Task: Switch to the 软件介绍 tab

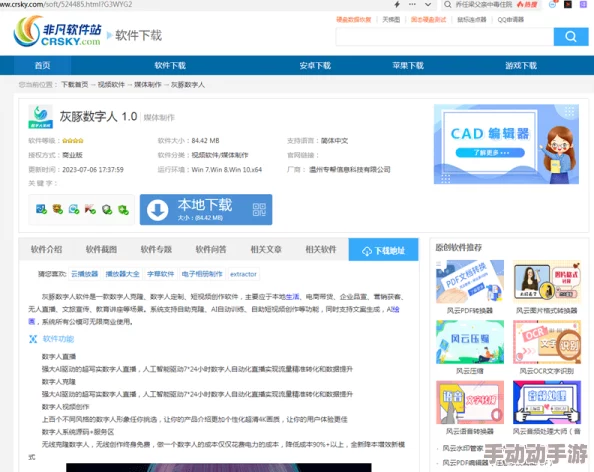Action: (46, 249)
